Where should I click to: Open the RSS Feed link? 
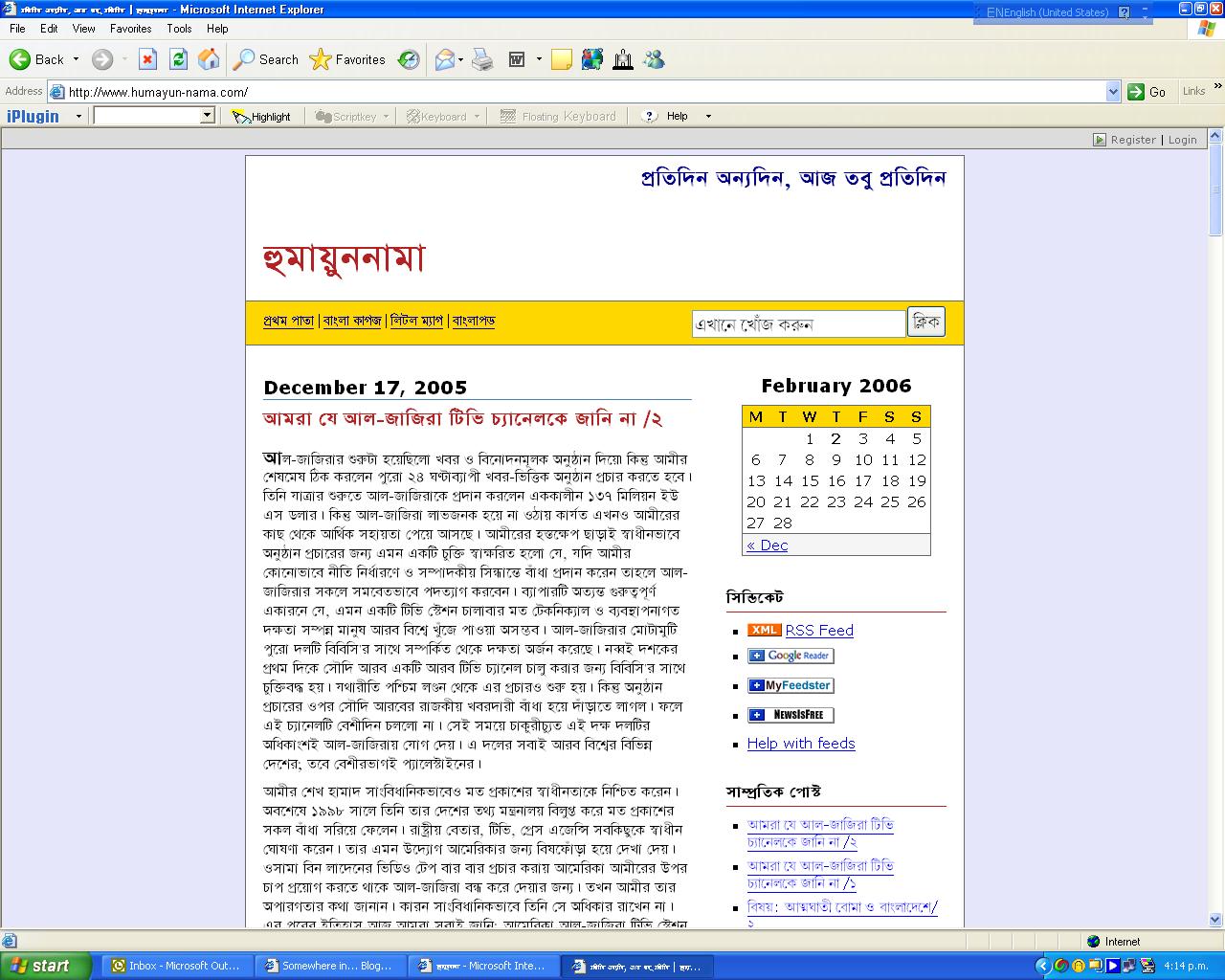[819, 630]
